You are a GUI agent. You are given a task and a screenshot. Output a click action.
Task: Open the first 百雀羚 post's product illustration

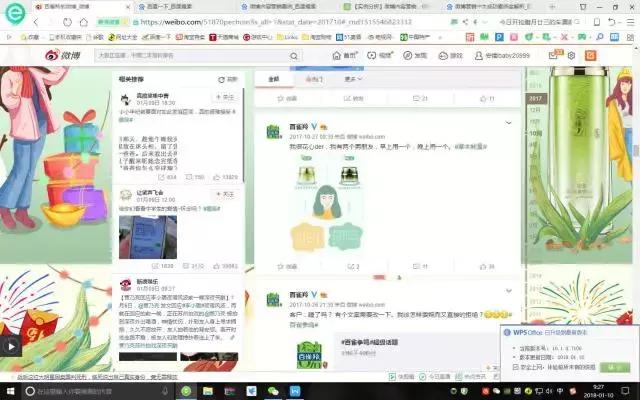tap(327, 203)
